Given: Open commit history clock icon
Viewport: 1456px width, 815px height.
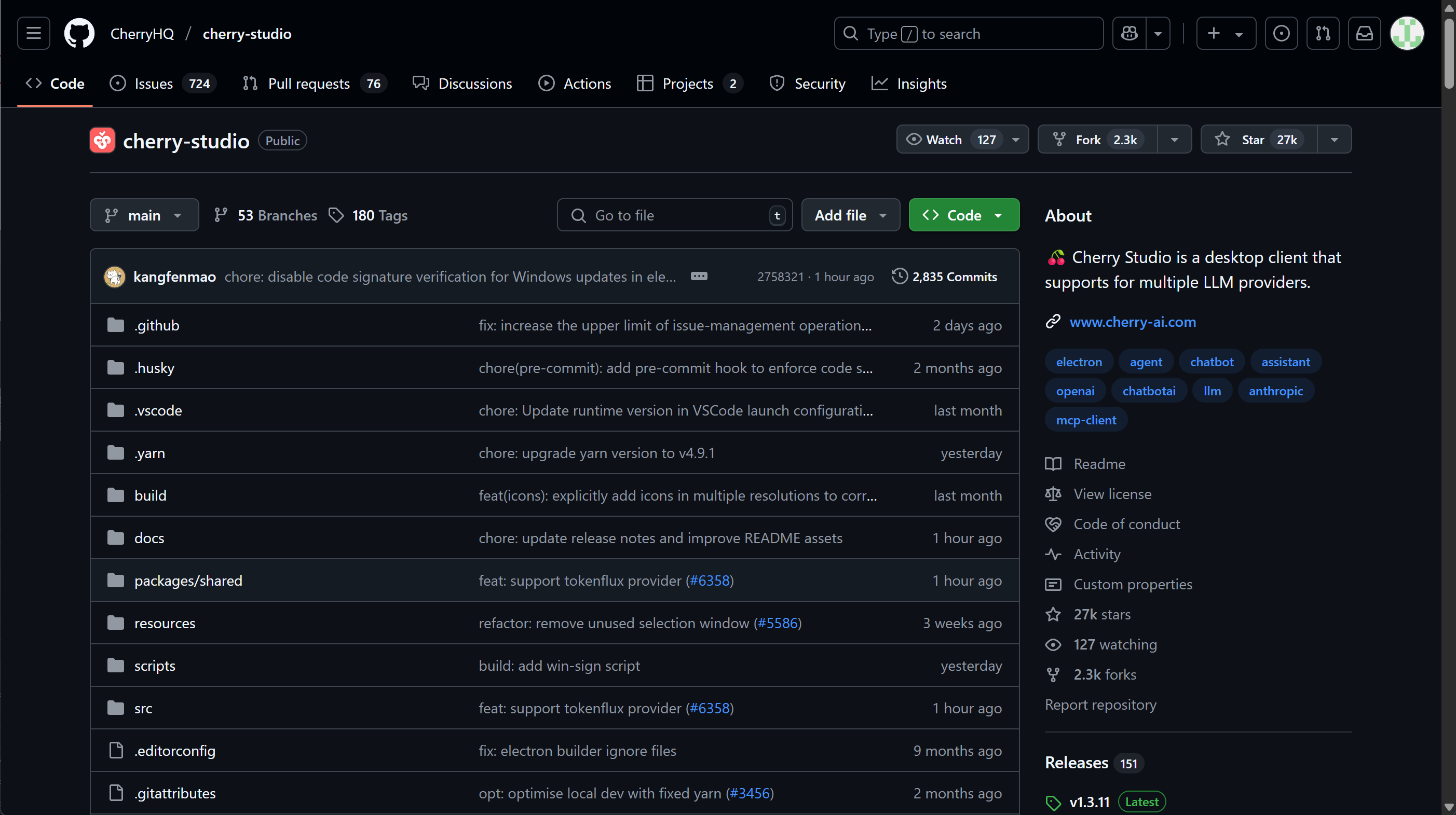Looking at the screenshot, I should (899, 276).
